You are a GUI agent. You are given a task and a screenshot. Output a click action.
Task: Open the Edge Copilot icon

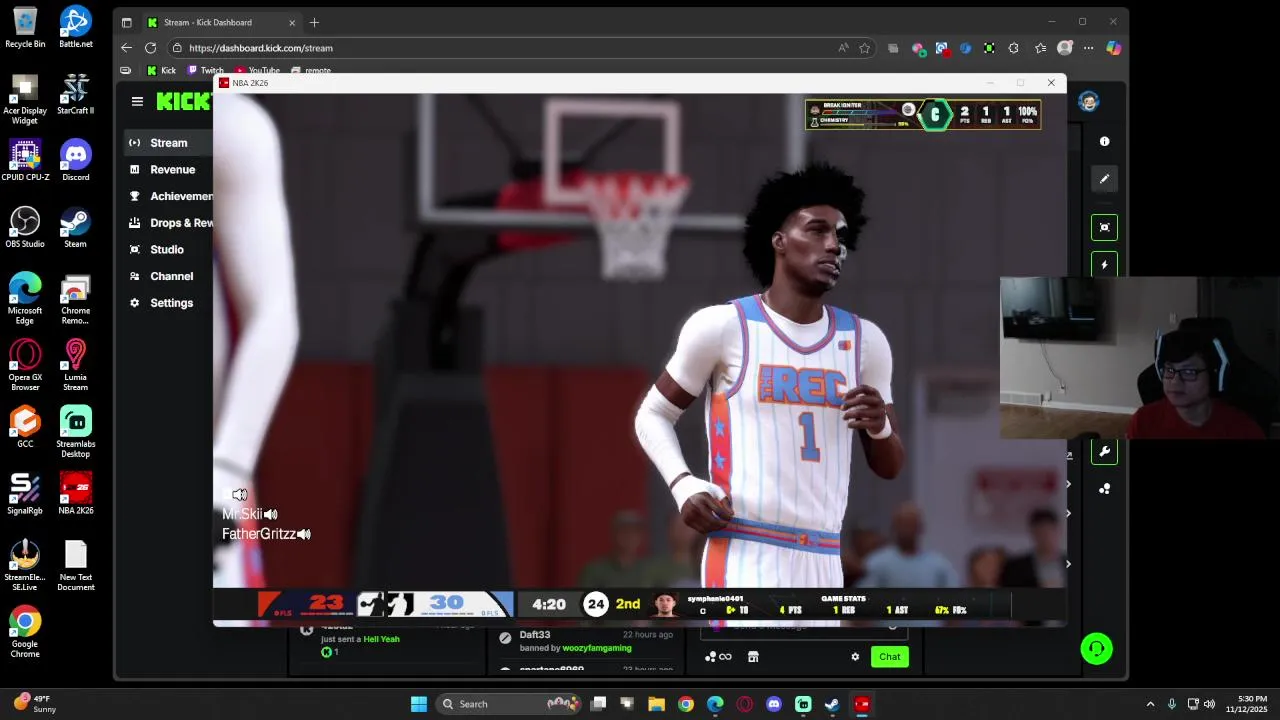1113,48
